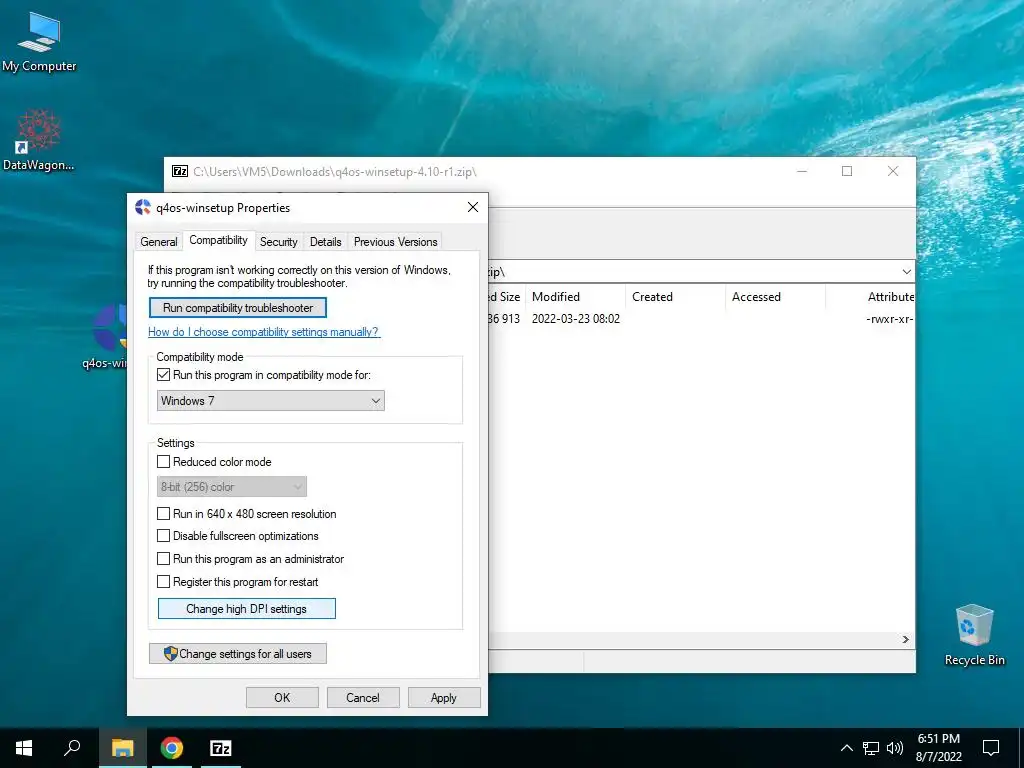Enable Reduced color mode
Image resolution: width=1024 pixels, height=768 pixels.
coord(163,462)
